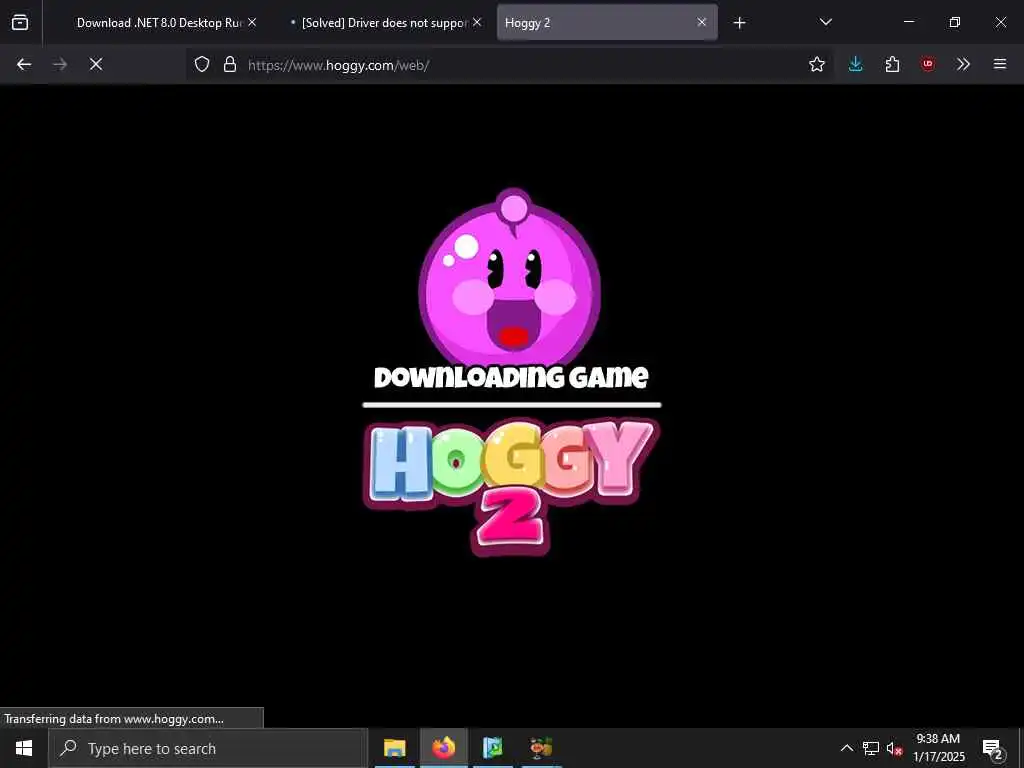Click the pink Hoggy character image
The width and height of the screenshot is (1024, 768).
(510, 278)
